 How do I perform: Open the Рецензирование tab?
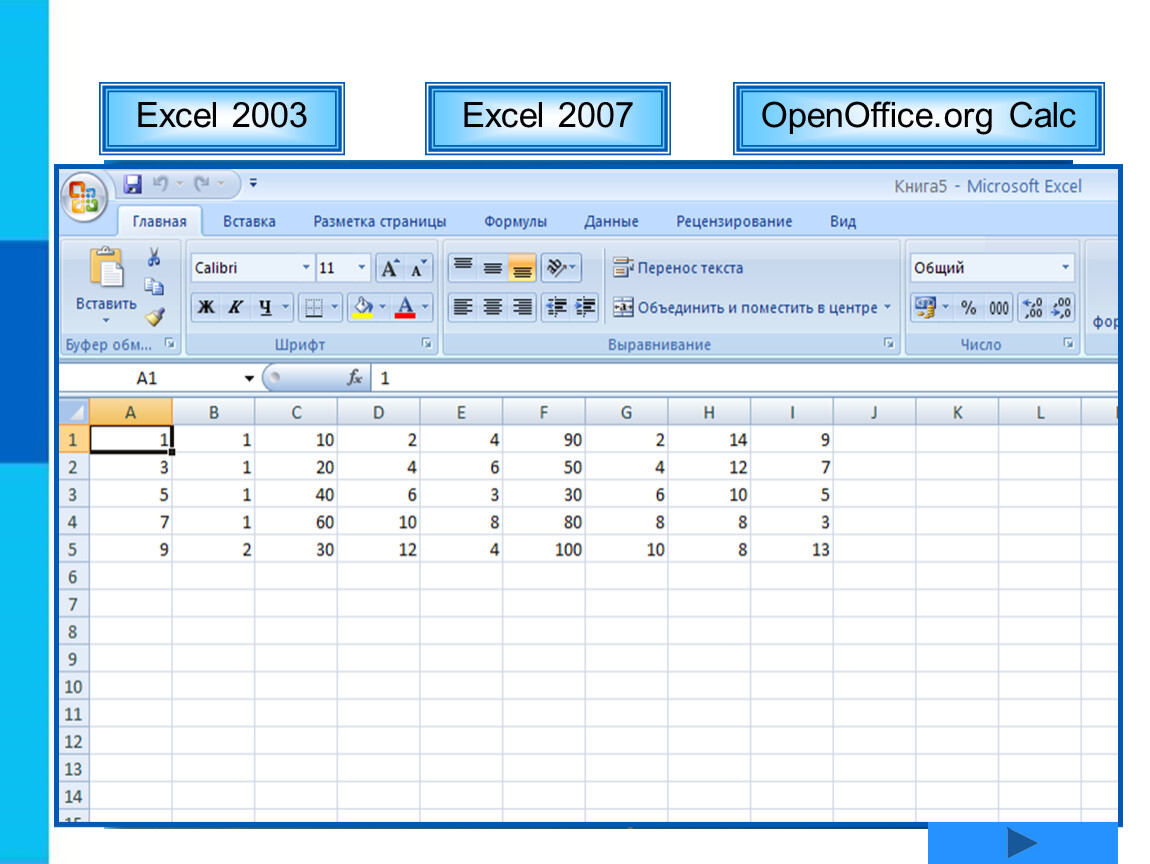point(734,222)
